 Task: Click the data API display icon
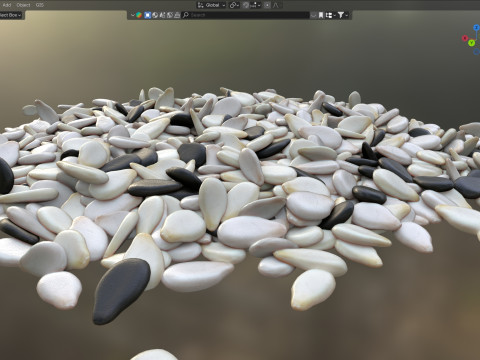[170, 15]
